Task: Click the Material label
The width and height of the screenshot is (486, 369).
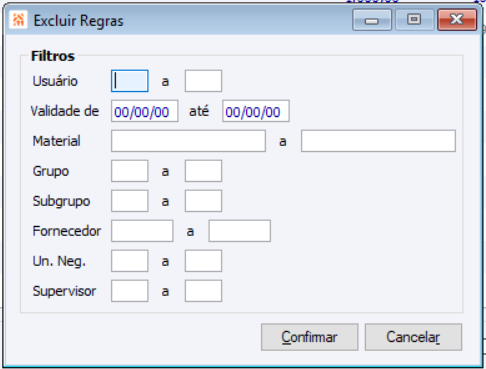Action: [x=57, y=141]
